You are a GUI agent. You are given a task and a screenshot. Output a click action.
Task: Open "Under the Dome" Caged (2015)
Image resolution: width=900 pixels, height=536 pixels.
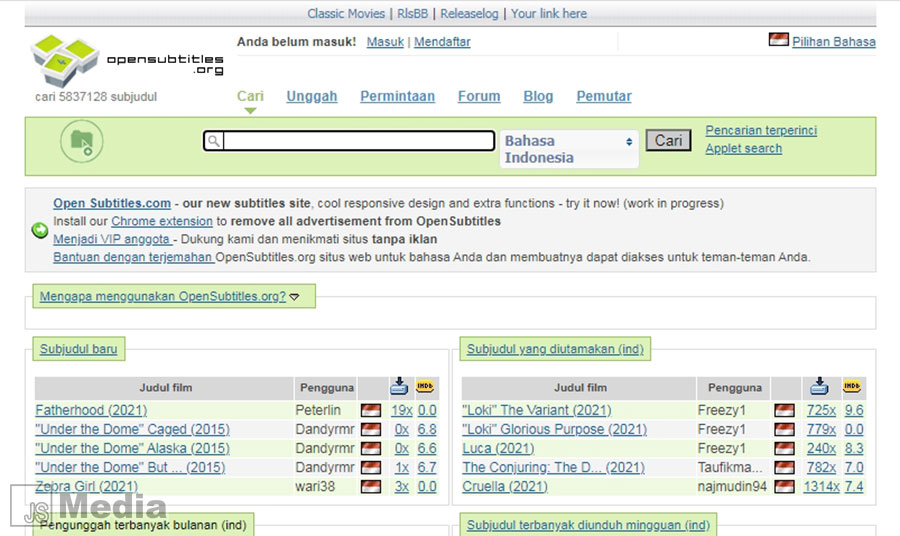click(x=133, y=429)
